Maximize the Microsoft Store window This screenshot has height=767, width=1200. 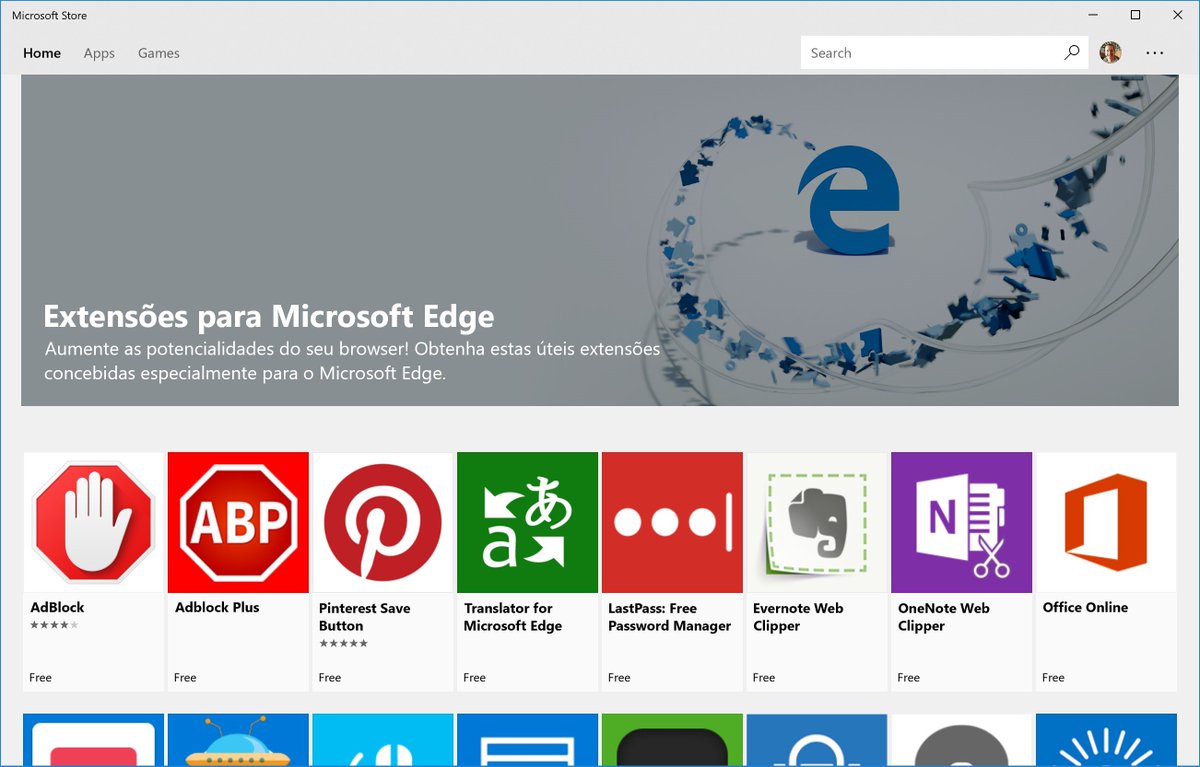point(1135,15)
